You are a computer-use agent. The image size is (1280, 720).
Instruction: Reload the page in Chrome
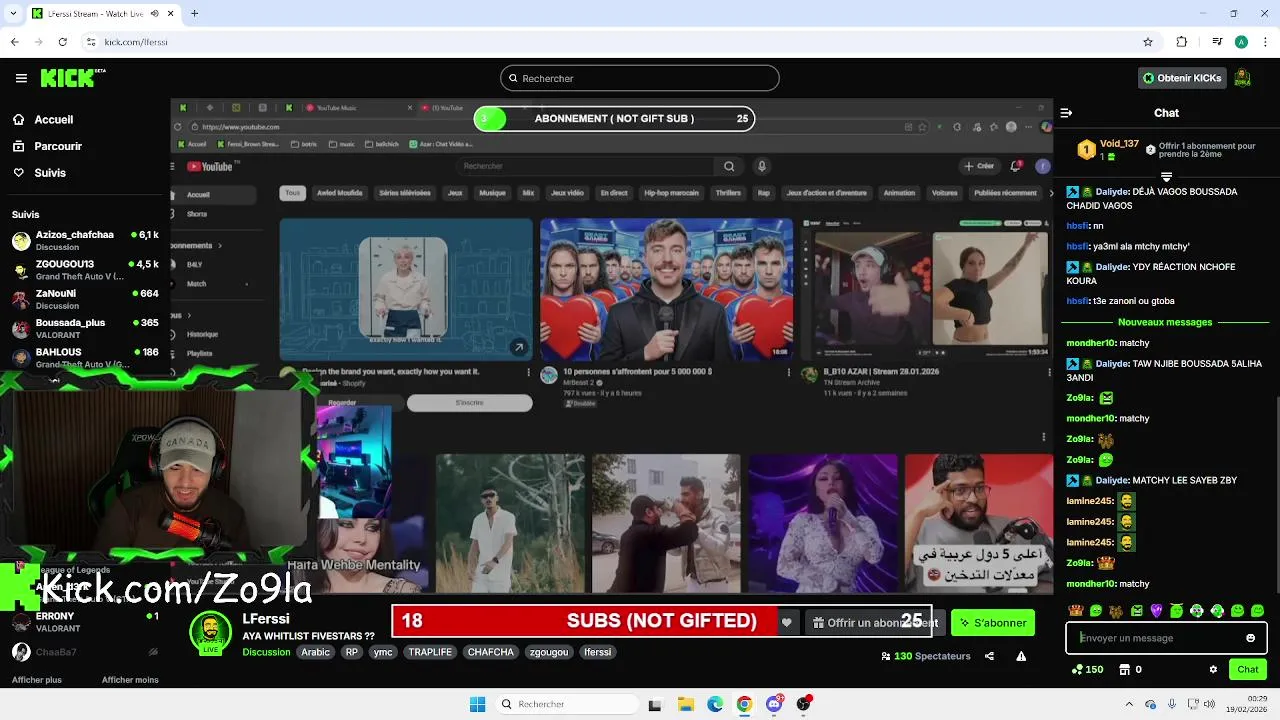[x=63, y=42]
